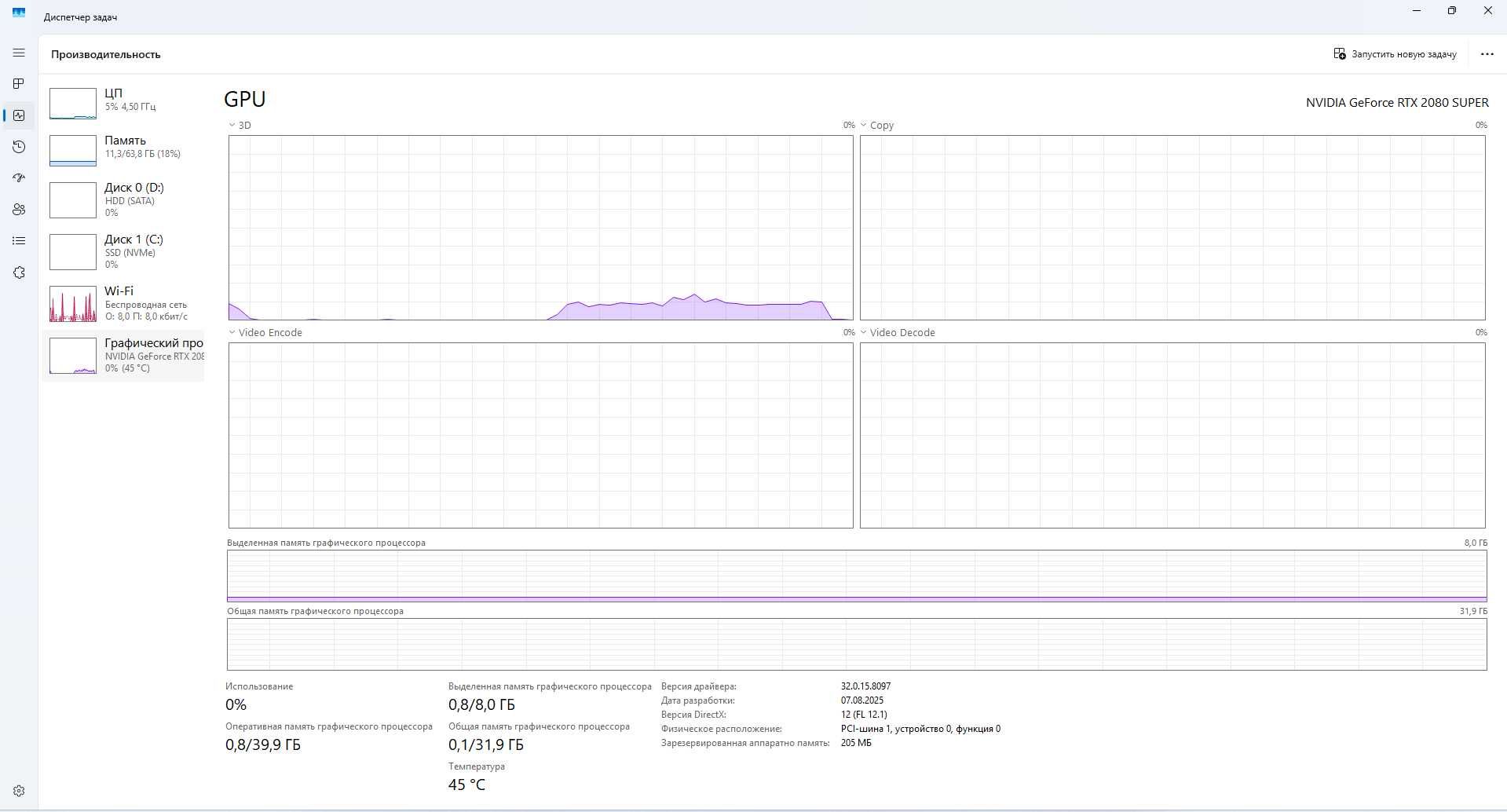Open the Services page icon
Image resolution: width=1507 pixels, height=812 pixels.
19,272
